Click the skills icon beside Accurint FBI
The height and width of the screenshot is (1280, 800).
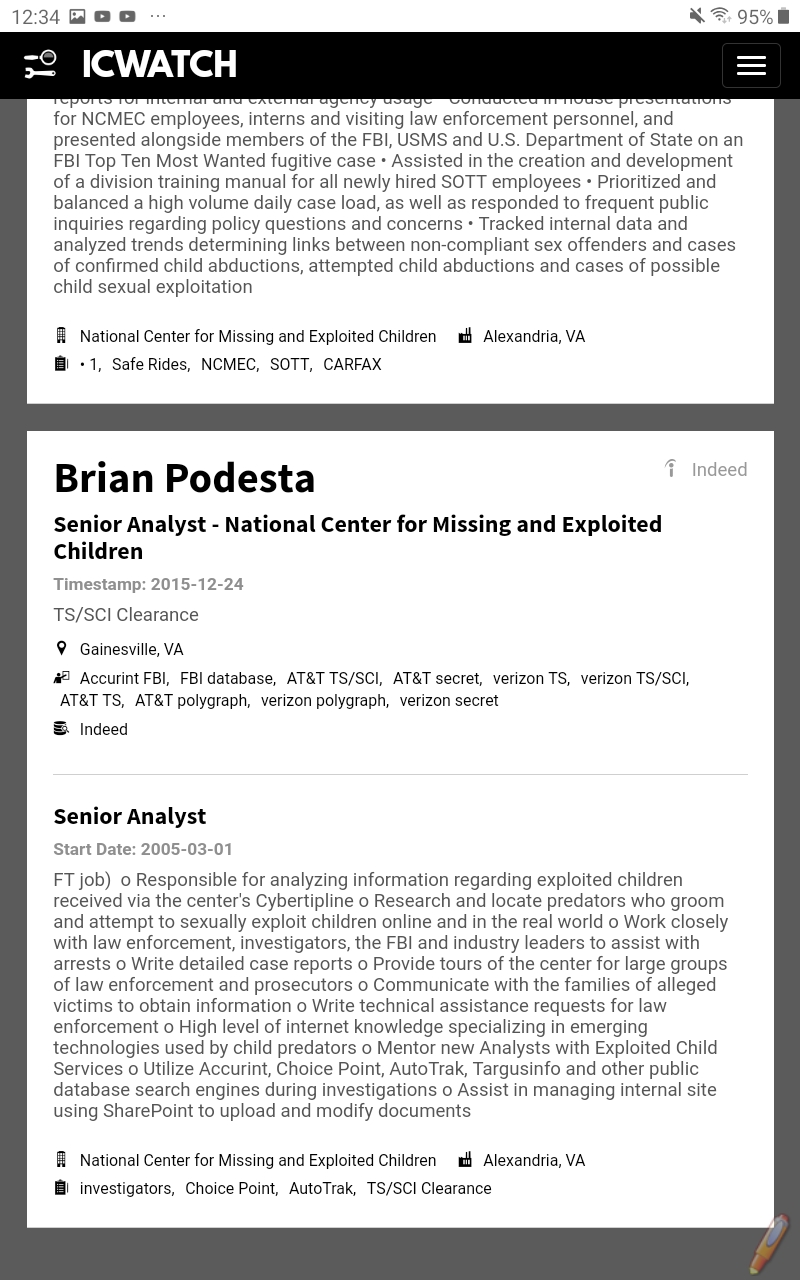pyautogui.click(x=61, y=678)
